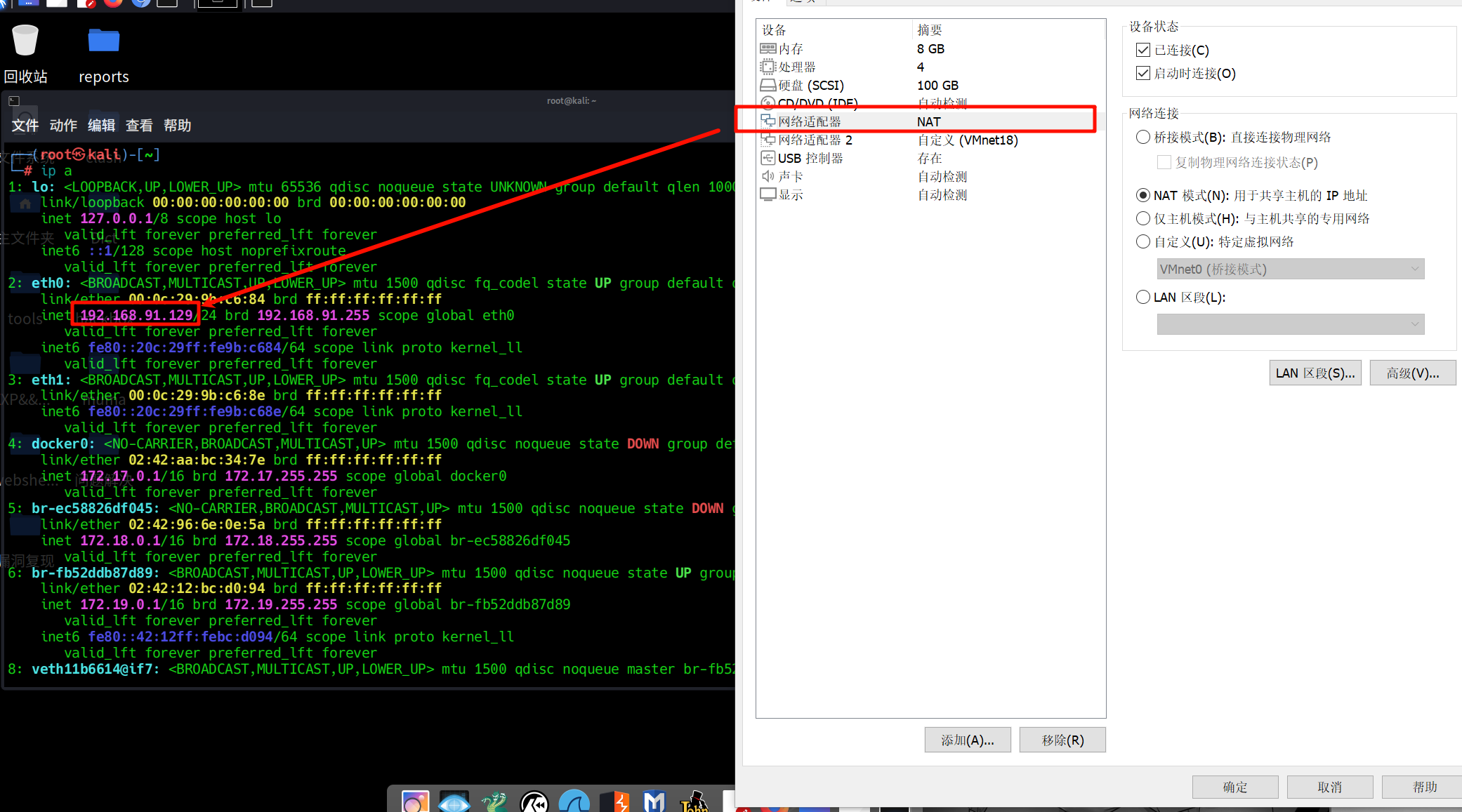Select the 网络适配器 2 device icon
The height and width of the screenshot is (812, 1462).
768,140
